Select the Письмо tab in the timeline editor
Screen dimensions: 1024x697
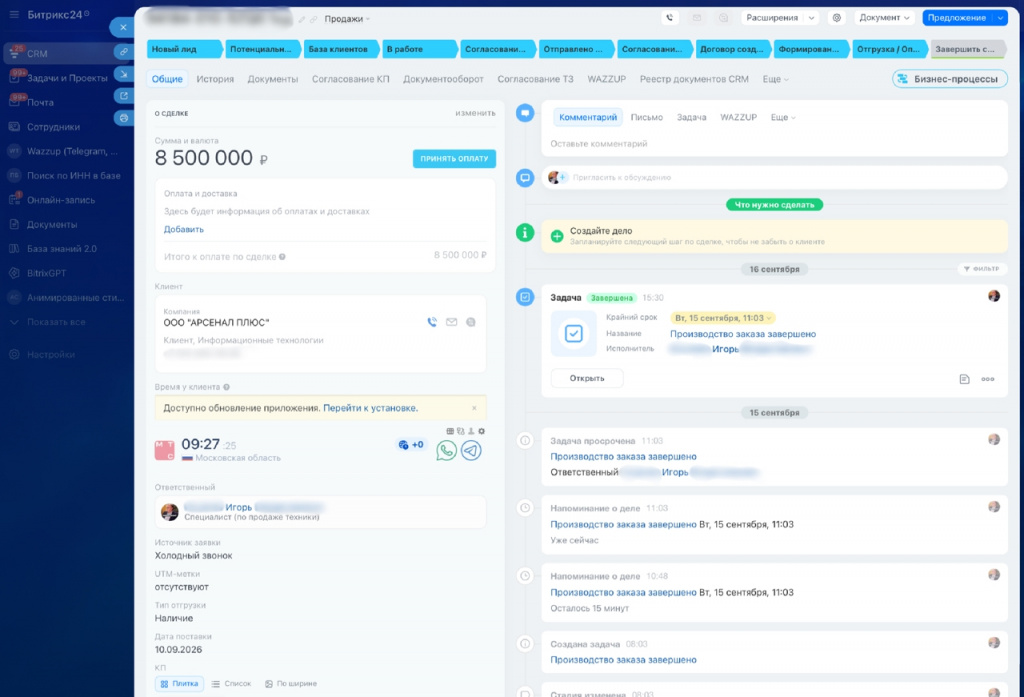point(647,118)
